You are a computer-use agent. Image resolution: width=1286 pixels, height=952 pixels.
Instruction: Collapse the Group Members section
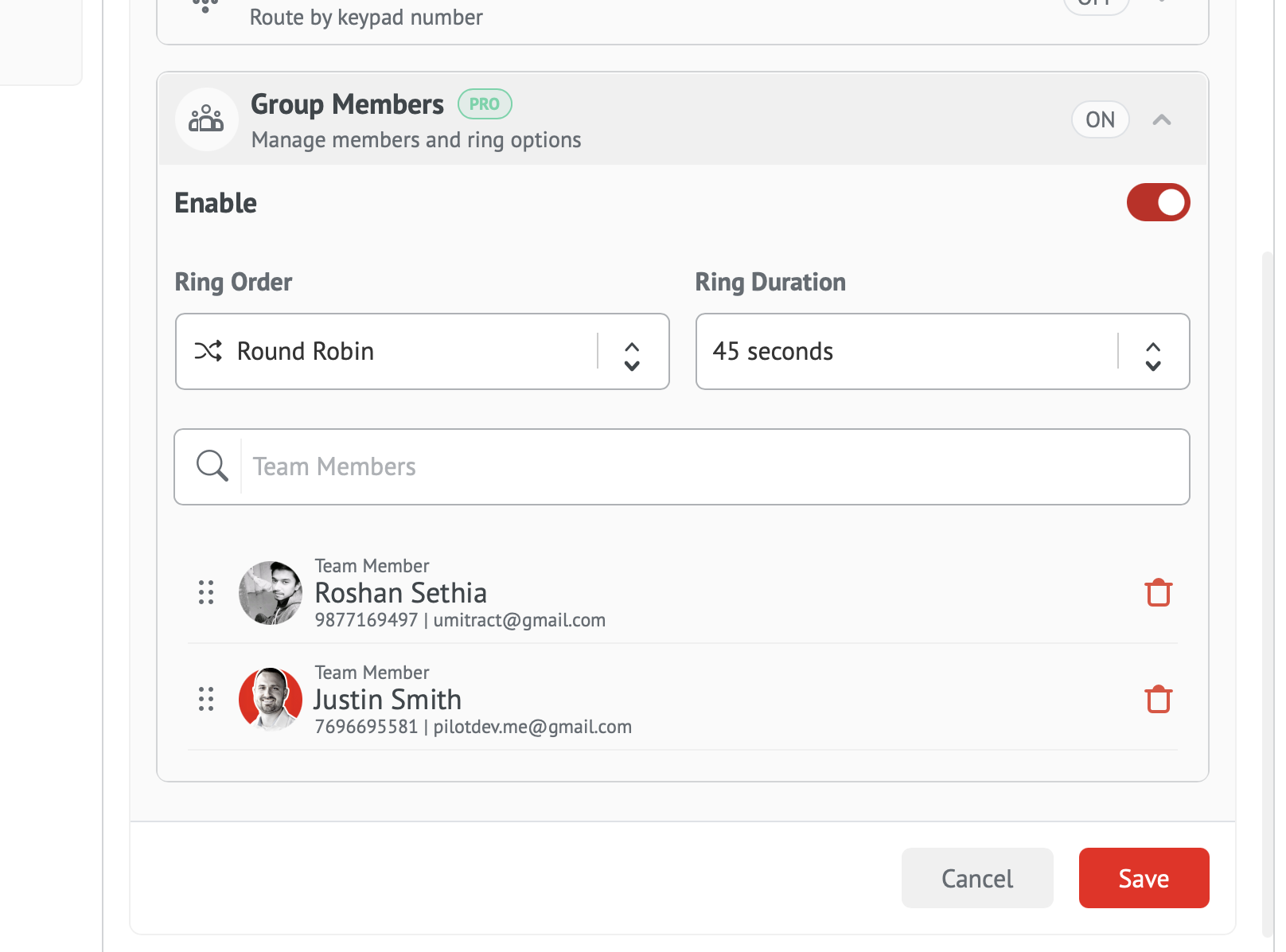pos(1162,119)
